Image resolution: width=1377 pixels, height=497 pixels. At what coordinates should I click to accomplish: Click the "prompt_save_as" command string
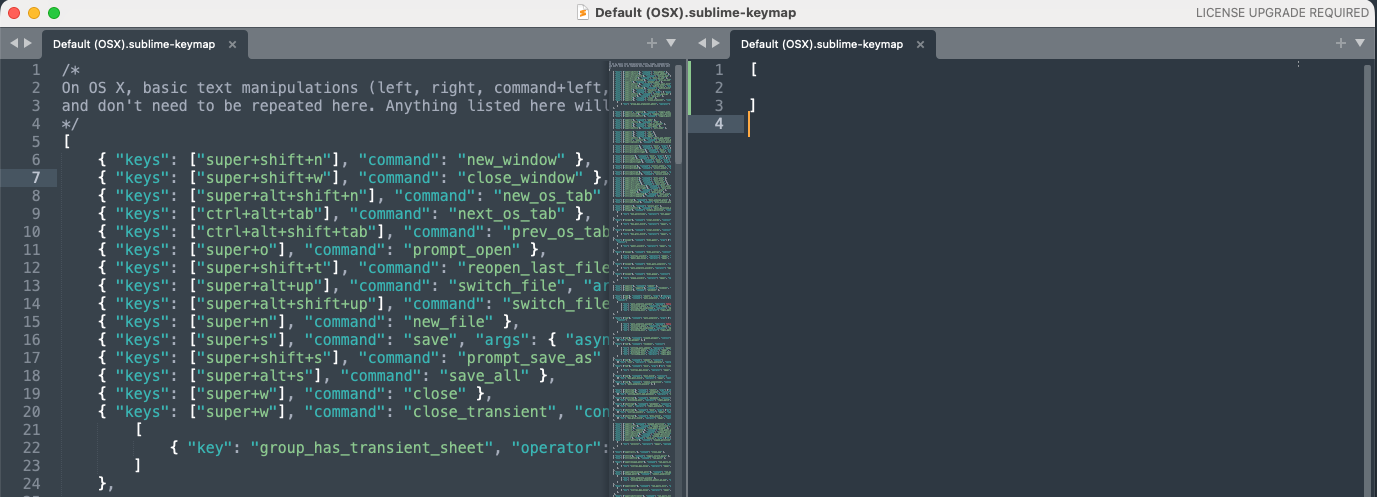[x=530, y=358]
